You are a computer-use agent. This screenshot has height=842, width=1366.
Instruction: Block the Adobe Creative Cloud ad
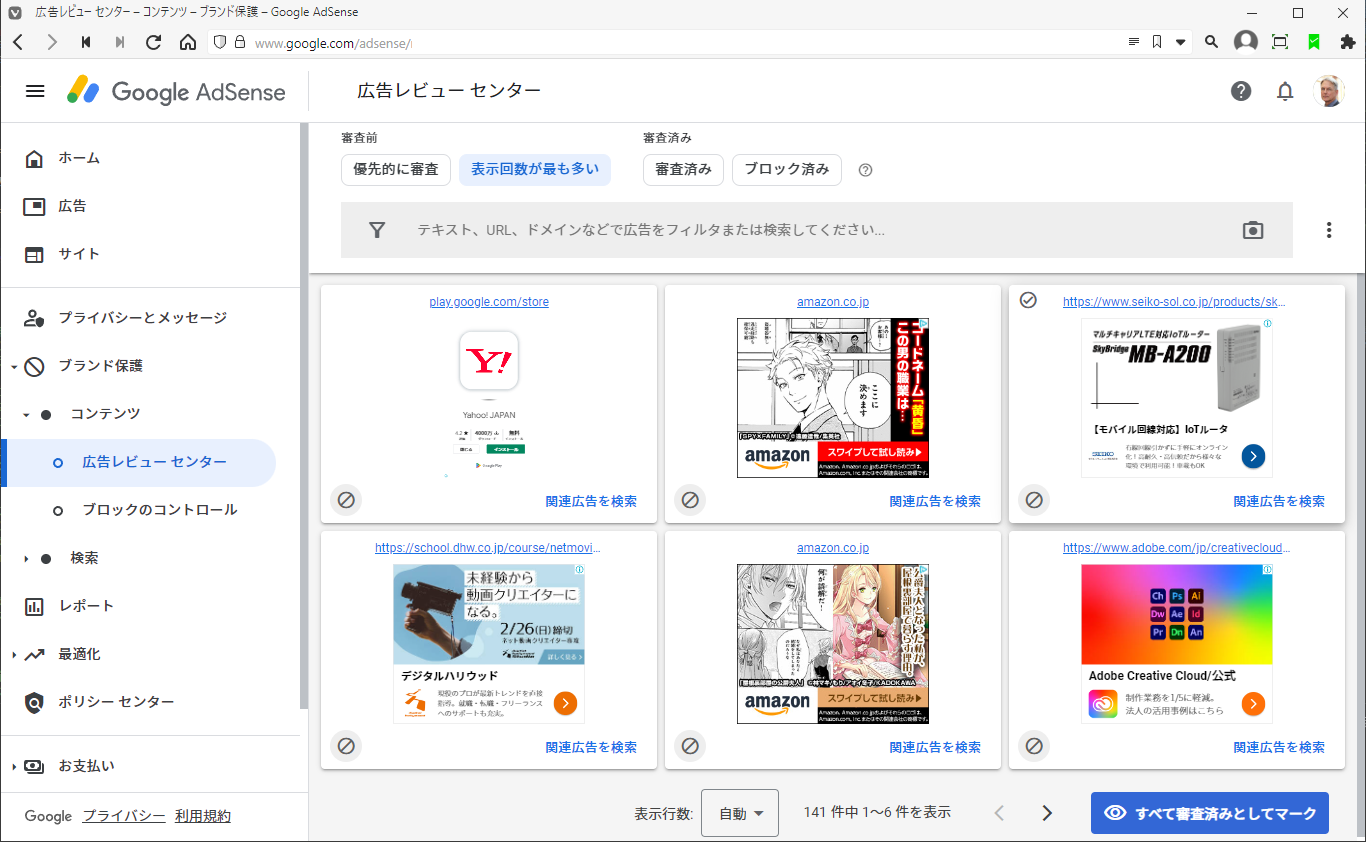tap(1034, 746)
